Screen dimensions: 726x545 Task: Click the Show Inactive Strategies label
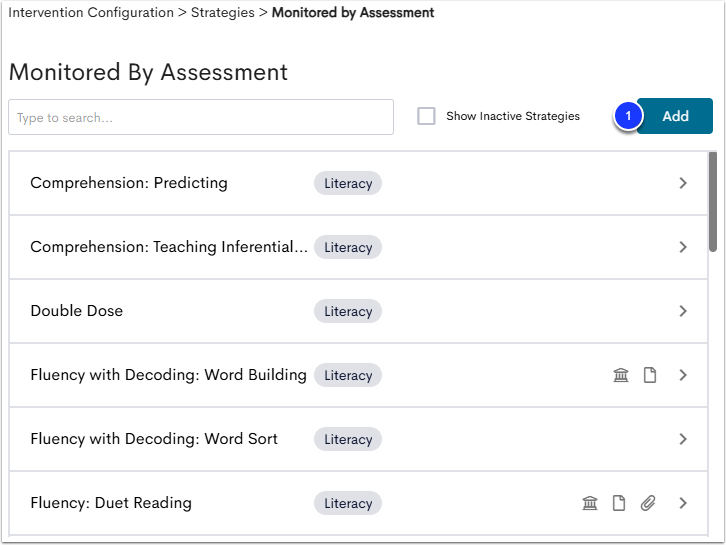pyautogui.click(x=513, y=116)
